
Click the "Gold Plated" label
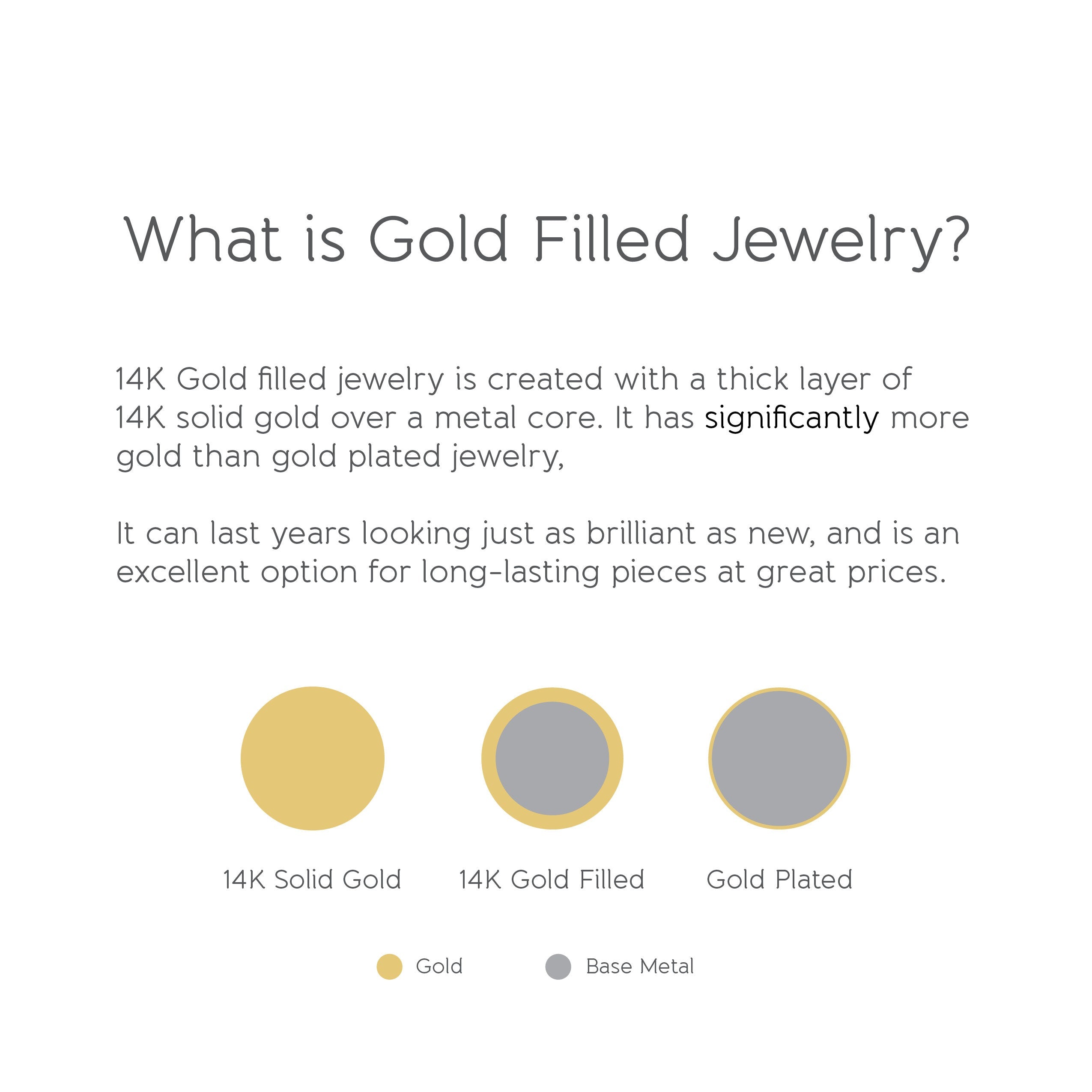coord(779,880)
